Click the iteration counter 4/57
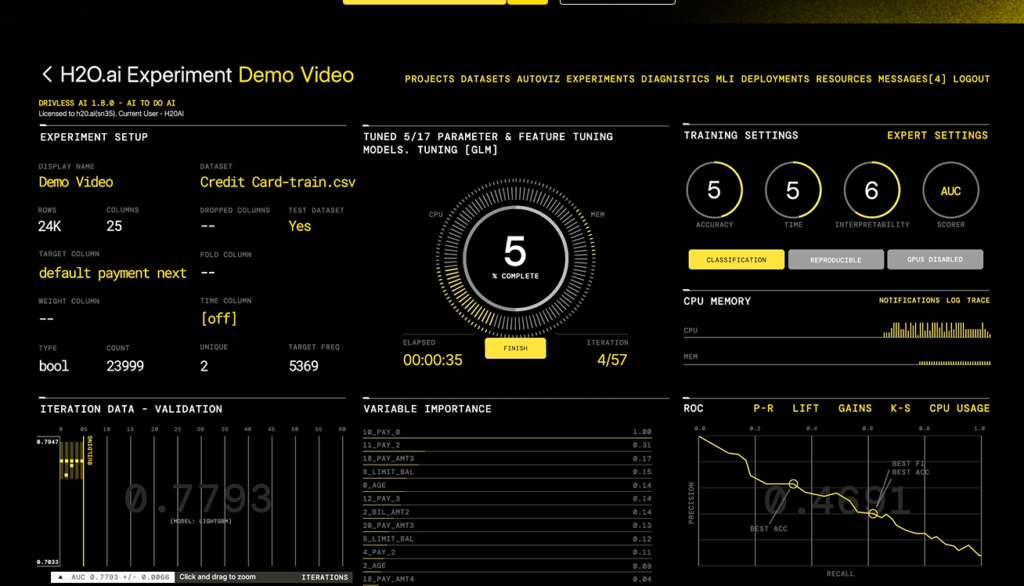 point(612,360)
